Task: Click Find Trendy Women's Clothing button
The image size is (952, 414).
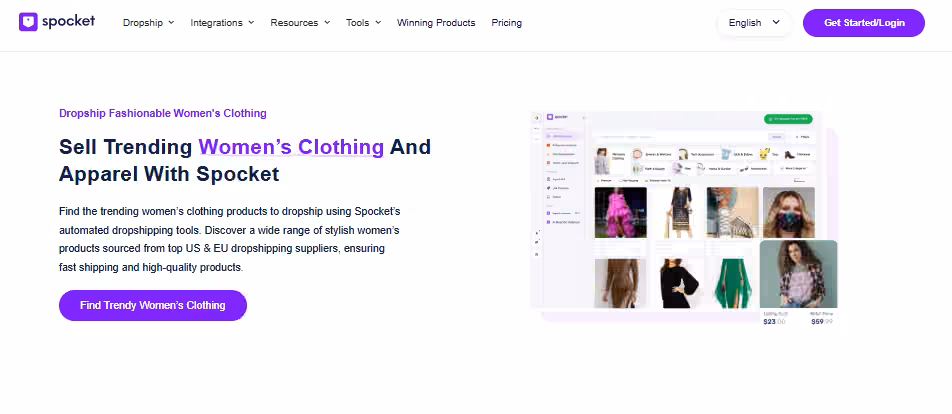Action: pyautogui.click(x=152, y=305)
